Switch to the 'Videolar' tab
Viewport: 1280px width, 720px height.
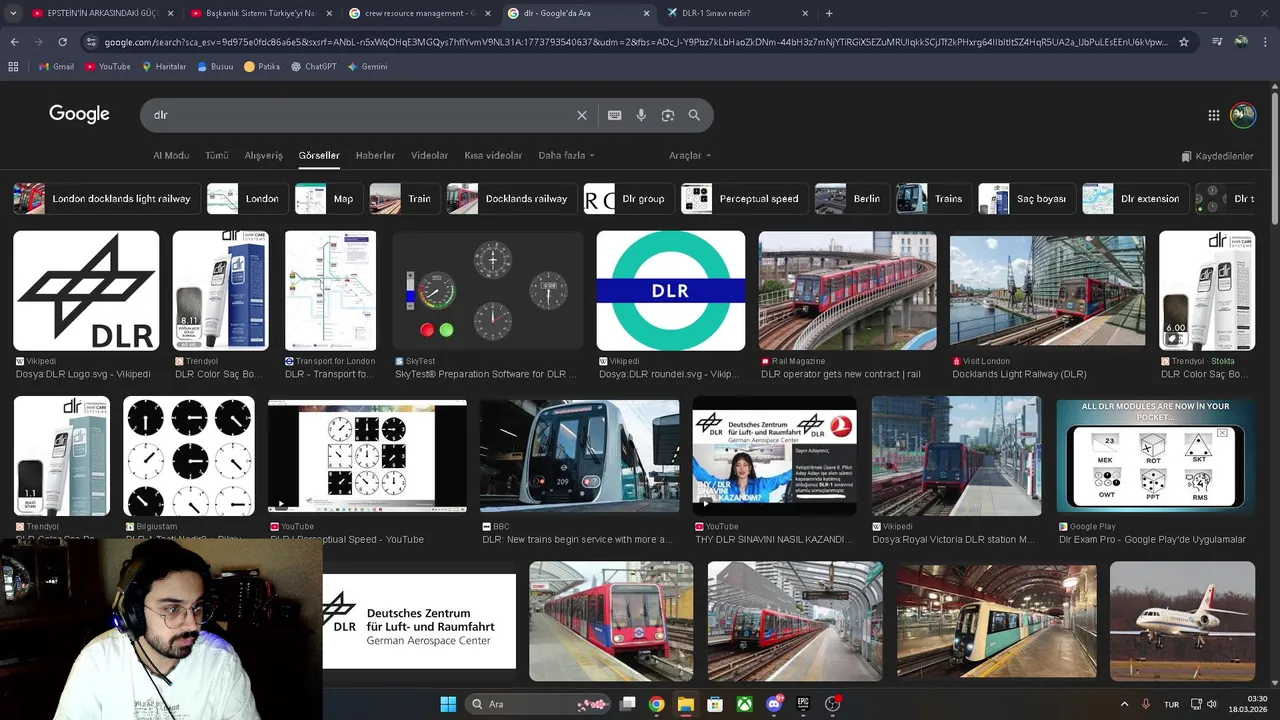pyautogui.click(x=430, y=155)
